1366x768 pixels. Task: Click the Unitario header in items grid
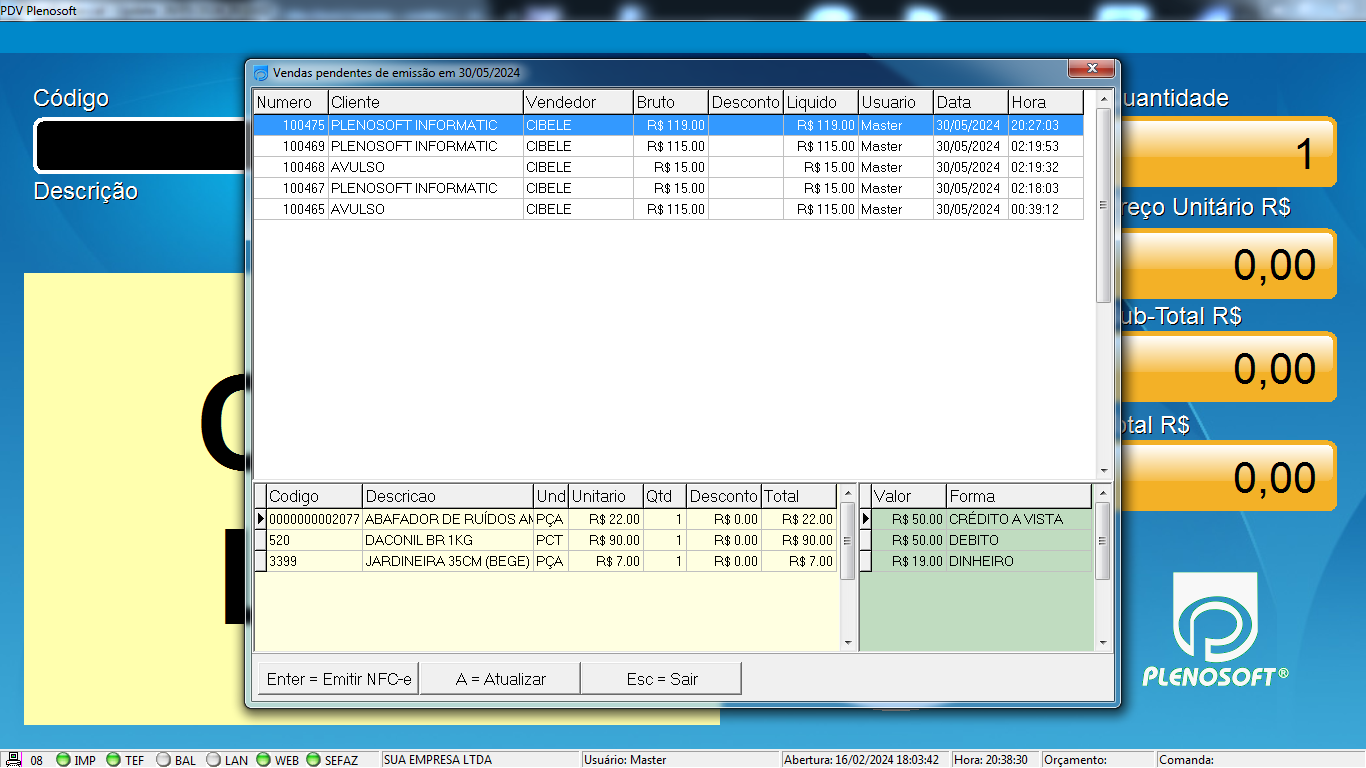606,496
